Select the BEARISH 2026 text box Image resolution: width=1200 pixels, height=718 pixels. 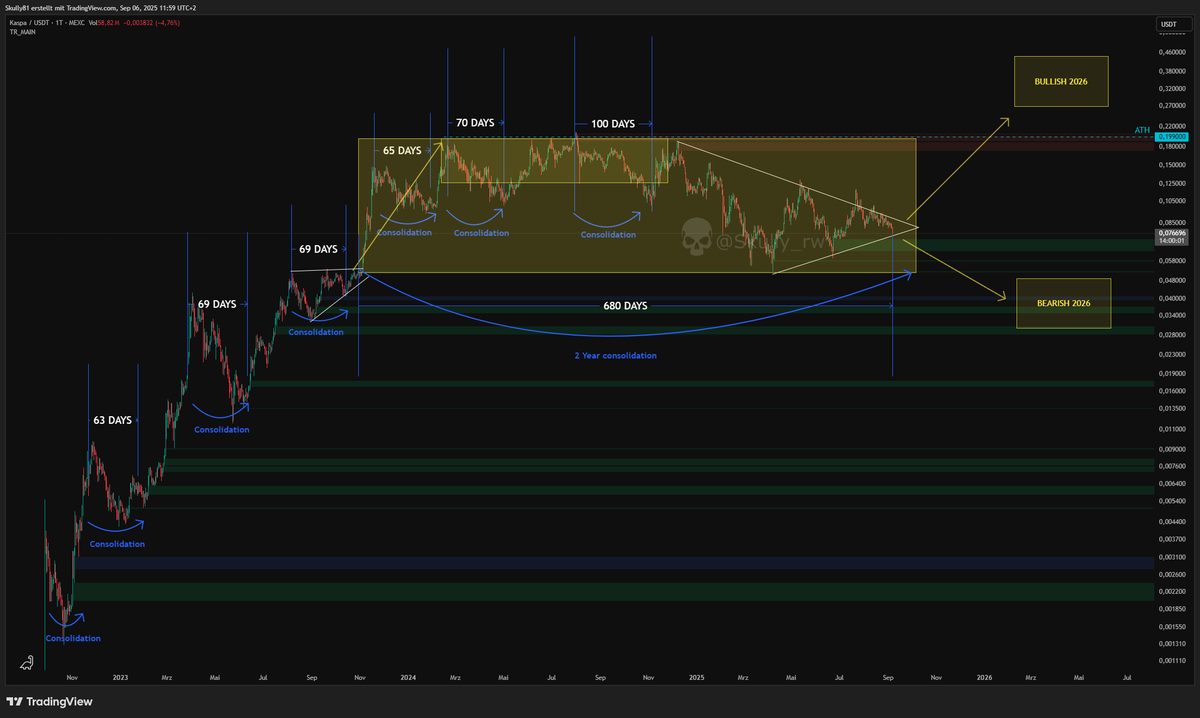tap(1063, 302)
